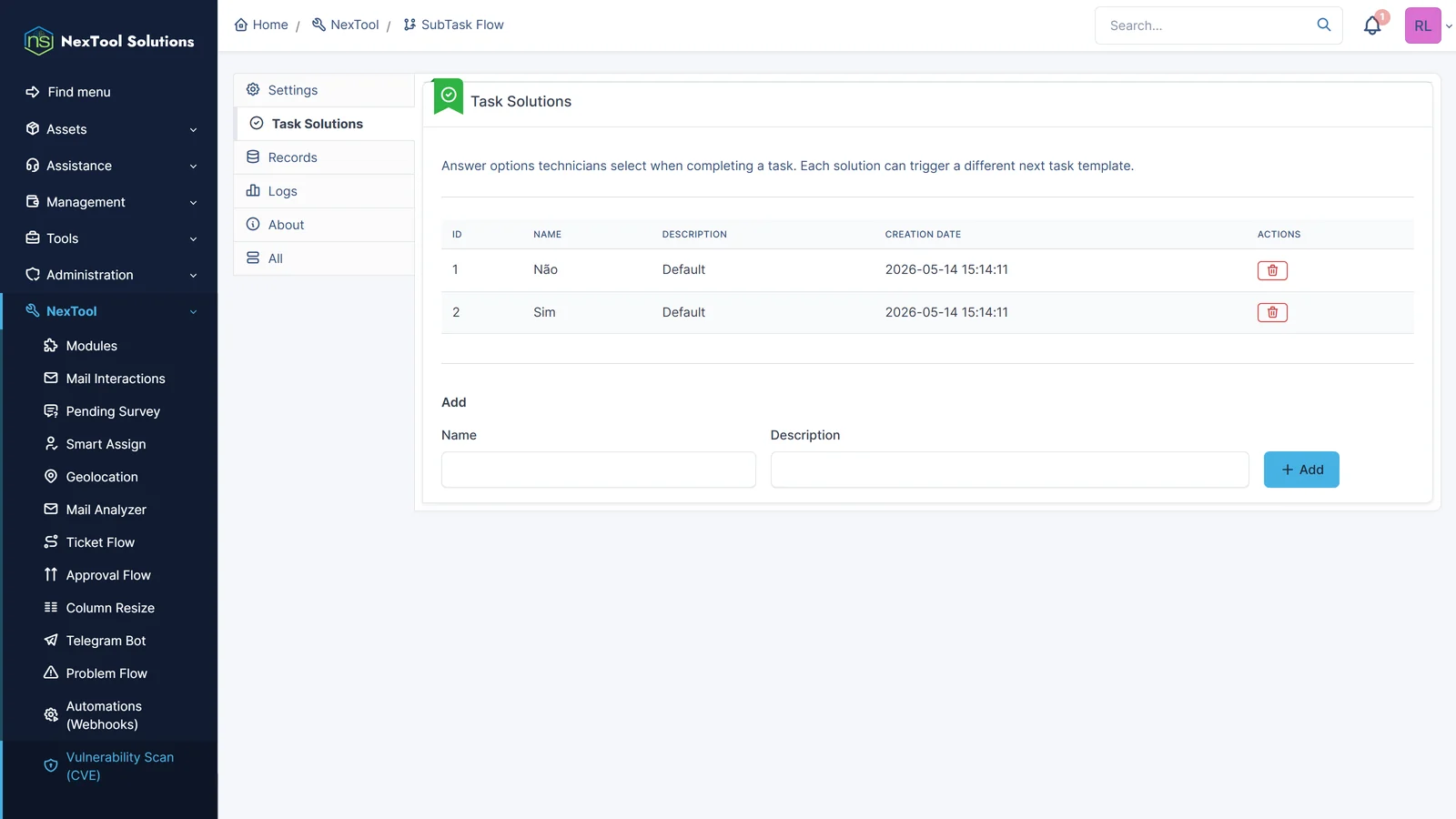Image resolution: width=1456 pixels, height=819 pixels.
Task: Delete the Sim solution row
Action: coord(1272,312)
